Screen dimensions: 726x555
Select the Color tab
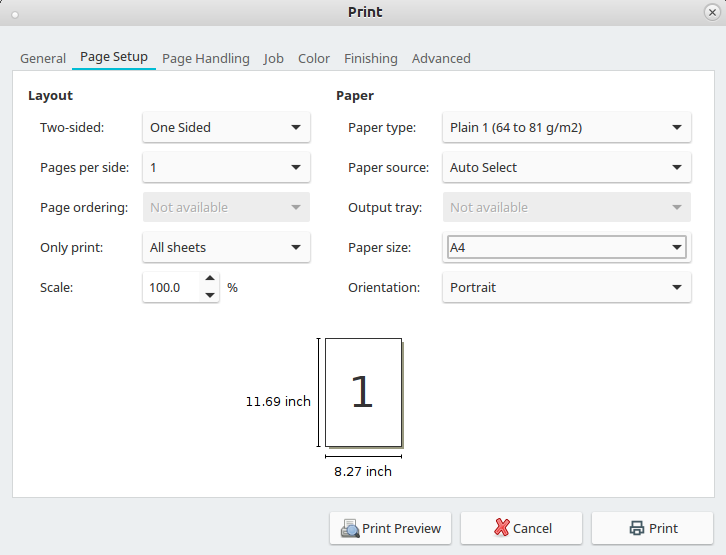click(x=314, y=58)
